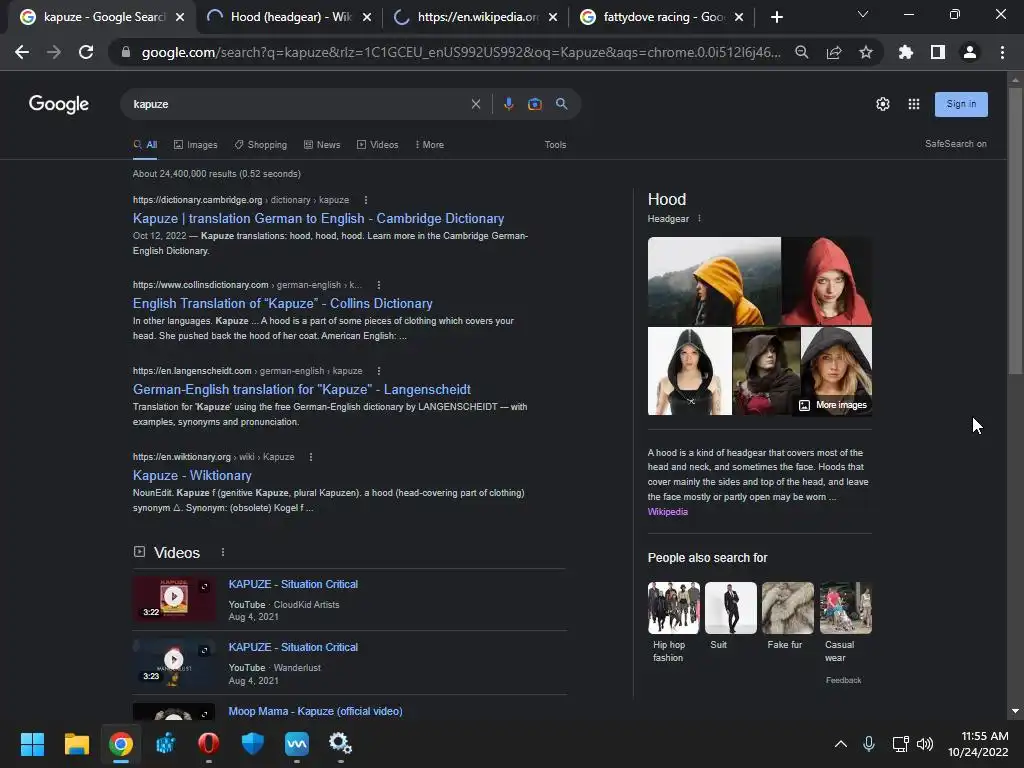Screen dimensions: 1024x768
Task: Open the Videos section options menu
Action: [x=223, y=552]
